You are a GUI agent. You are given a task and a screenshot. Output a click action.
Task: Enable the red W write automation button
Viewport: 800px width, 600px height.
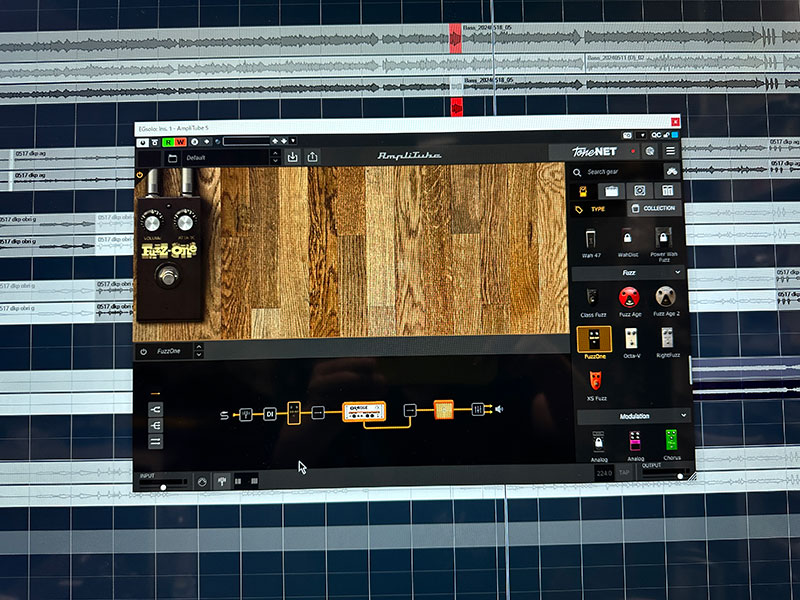point(180,142)
